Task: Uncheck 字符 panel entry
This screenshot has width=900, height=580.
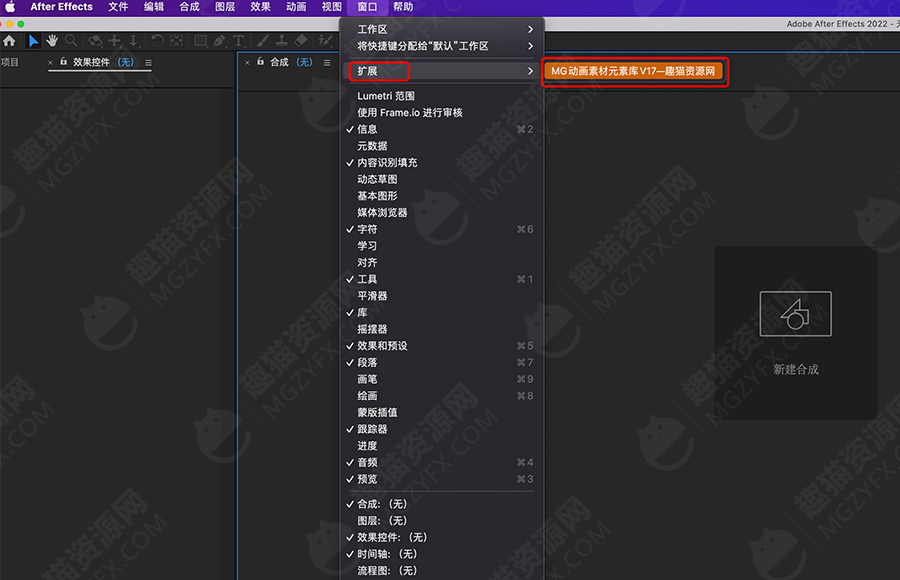Action: point(441,229)
